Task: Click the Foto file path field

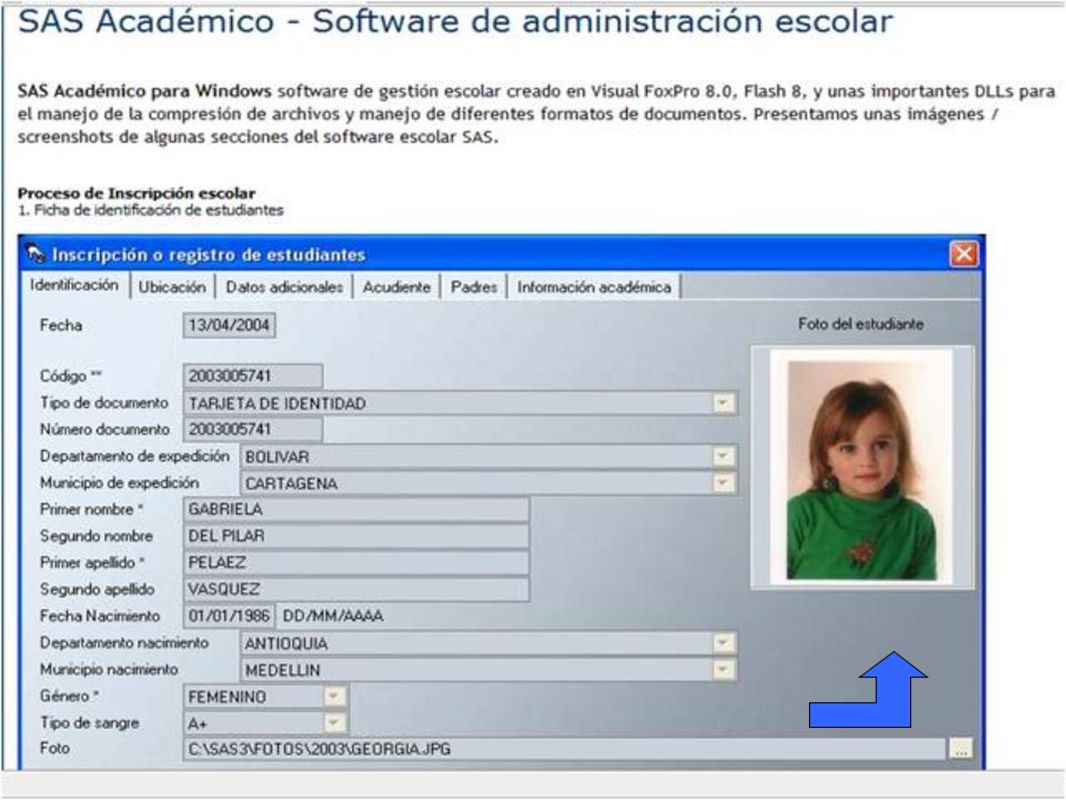Action: [564, 749]
